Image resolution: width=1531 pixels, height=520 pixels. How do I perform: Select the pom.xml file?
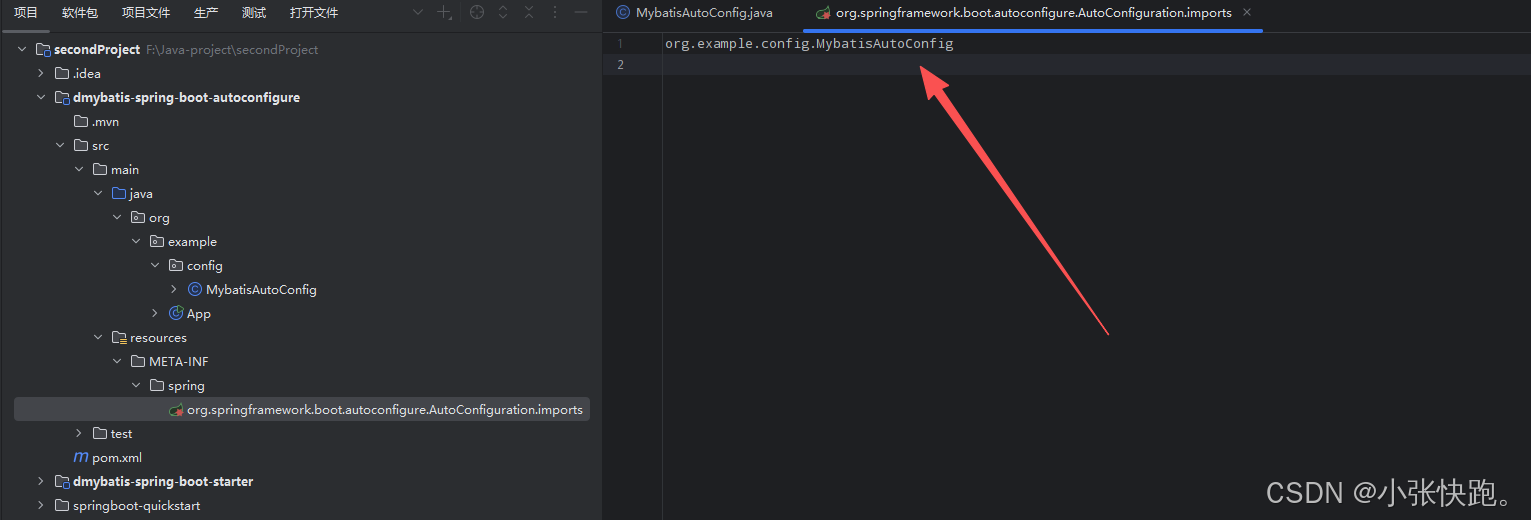[x=117, y=457]
